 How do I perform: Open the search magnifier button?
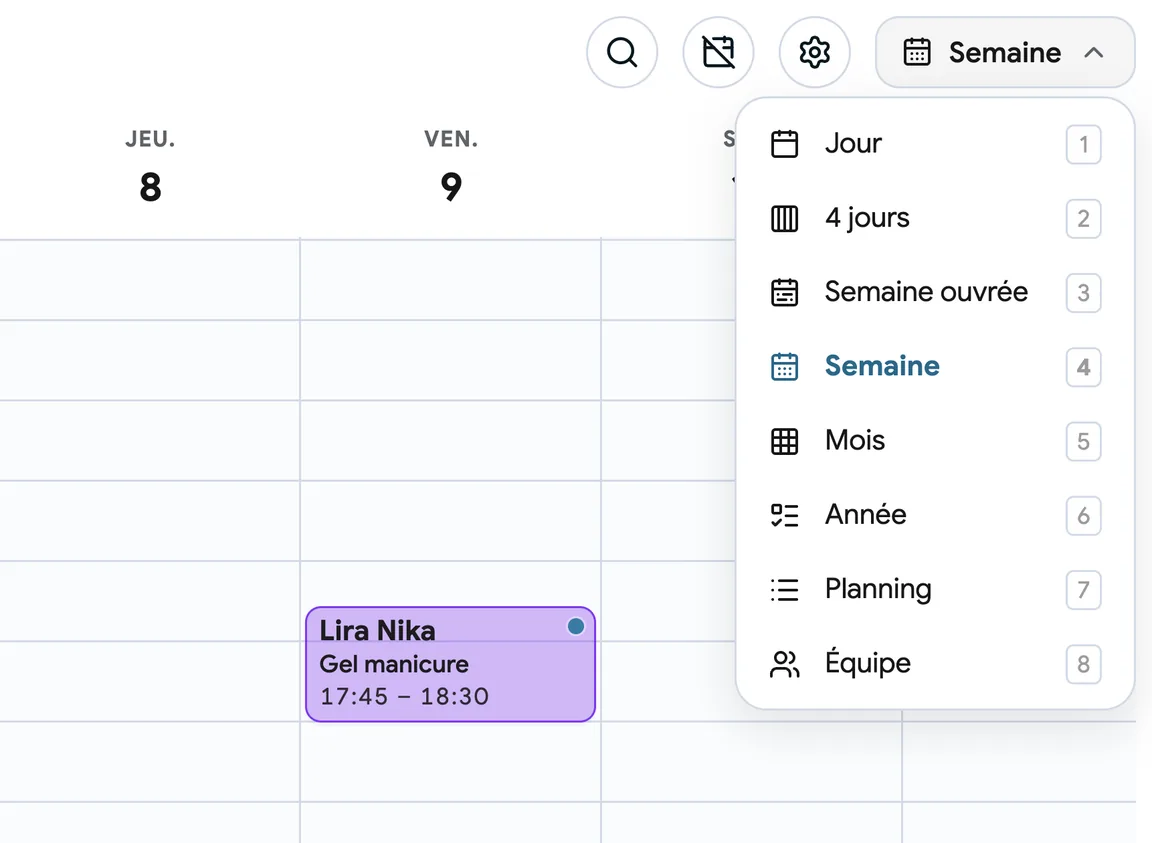pos(622,52)
